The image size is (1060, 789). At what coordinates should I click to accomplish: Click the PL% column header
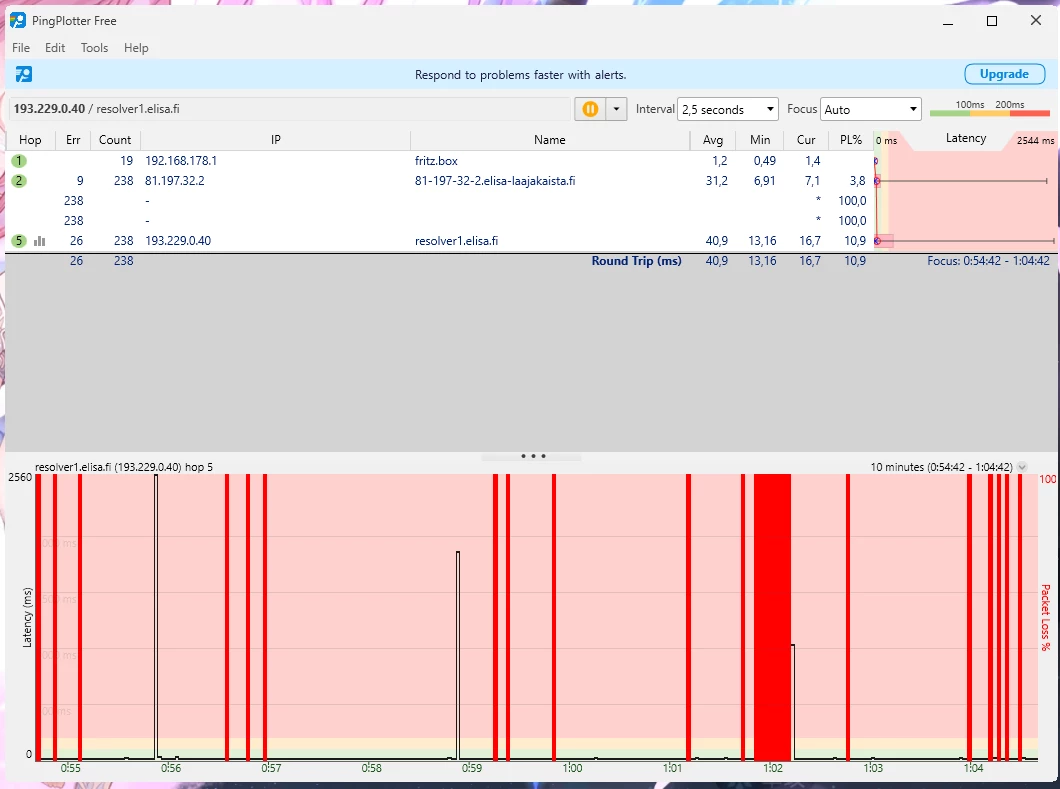point(850,140)
